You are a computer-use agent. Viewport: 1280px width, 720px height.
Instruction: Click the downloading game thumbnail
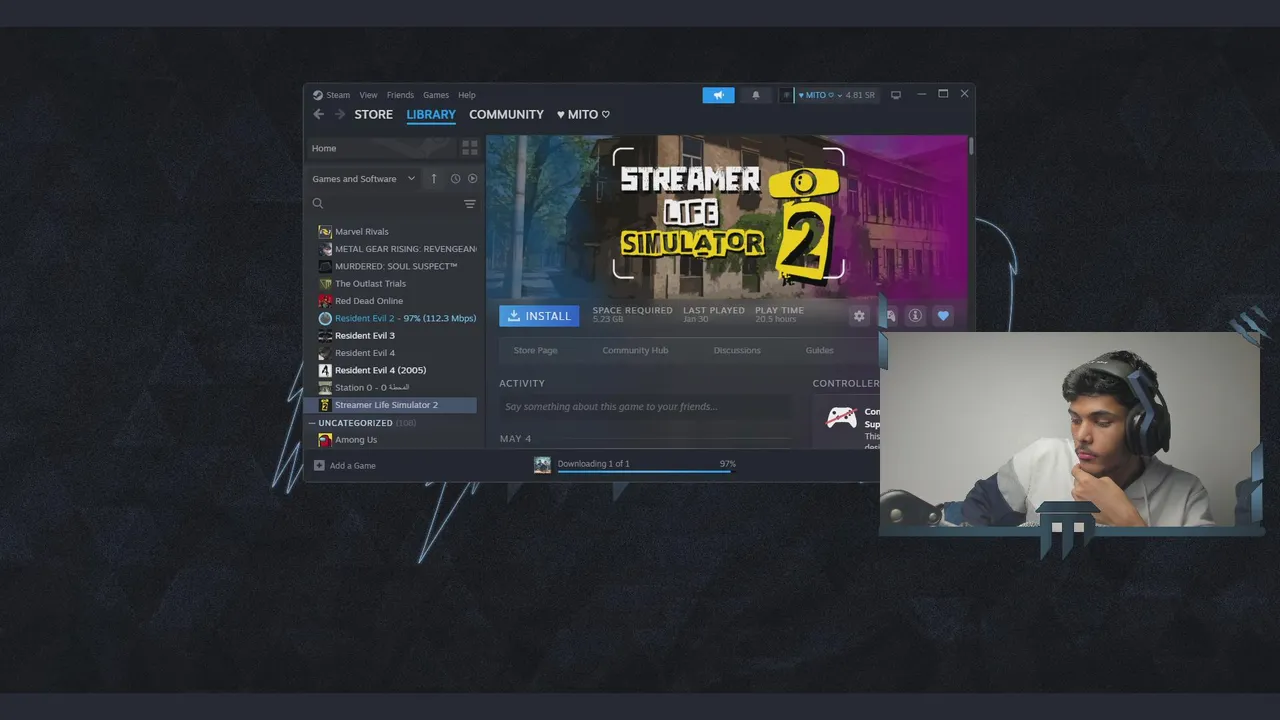click(542, 465)
